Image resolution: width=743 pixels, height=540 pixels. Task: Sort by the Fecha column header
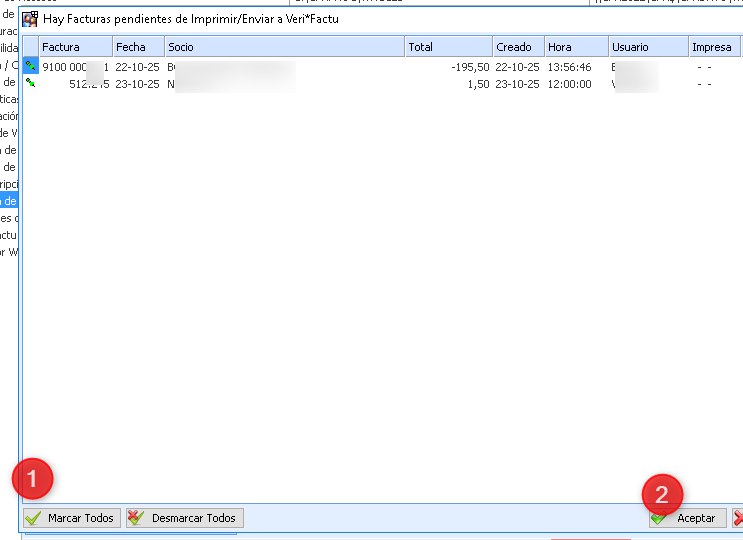(x=138, y=47)
